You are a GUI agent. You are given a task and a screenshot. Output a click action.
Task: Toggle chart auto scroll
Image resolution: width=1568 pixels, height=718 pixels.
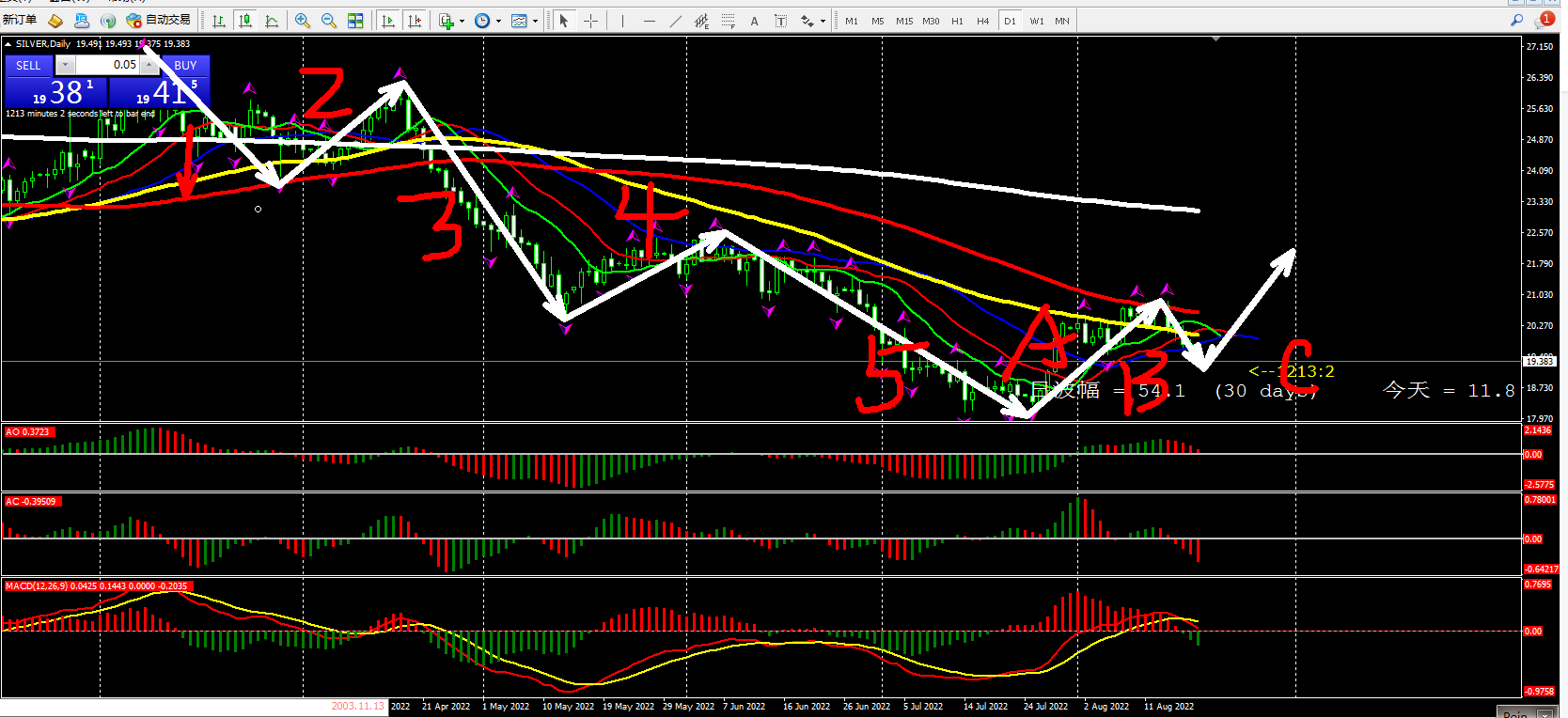click(x=387, y=21)
